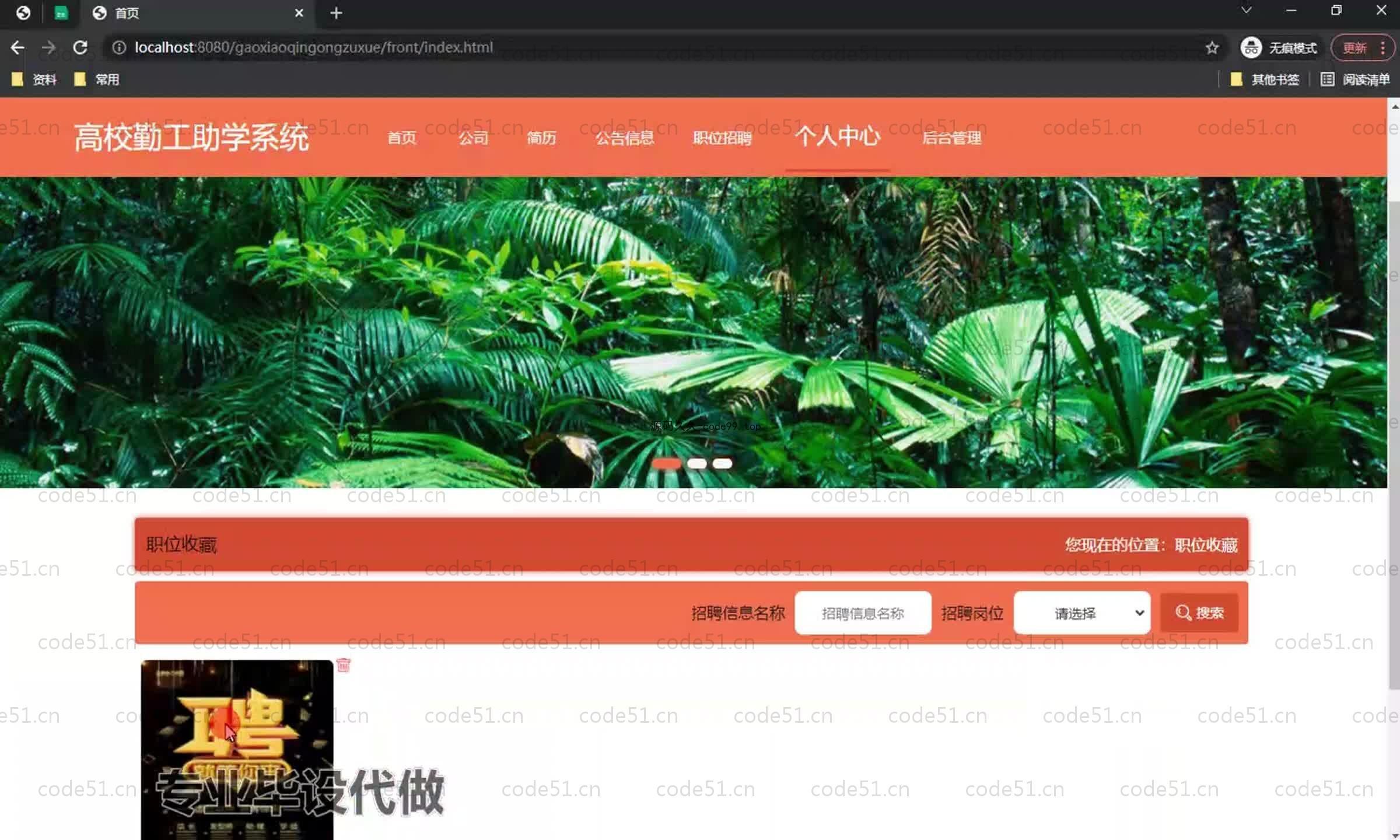This screenshot has height=840, width=1400.
Task: Click the 高校勤工助学系统 site title
Action: (191, 138)
